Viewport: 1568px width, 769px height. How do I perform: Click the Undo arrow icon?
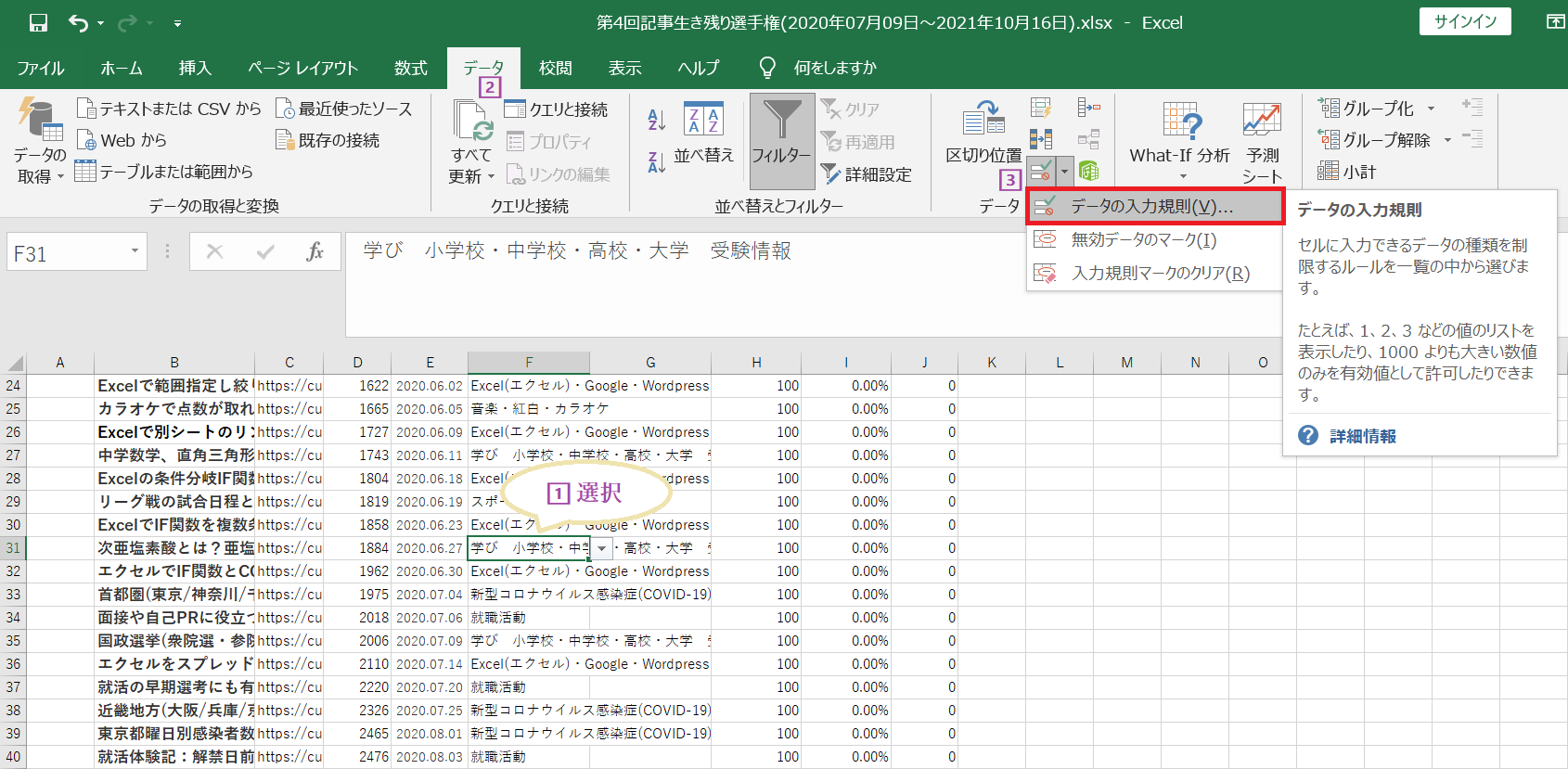pos(78,23)
